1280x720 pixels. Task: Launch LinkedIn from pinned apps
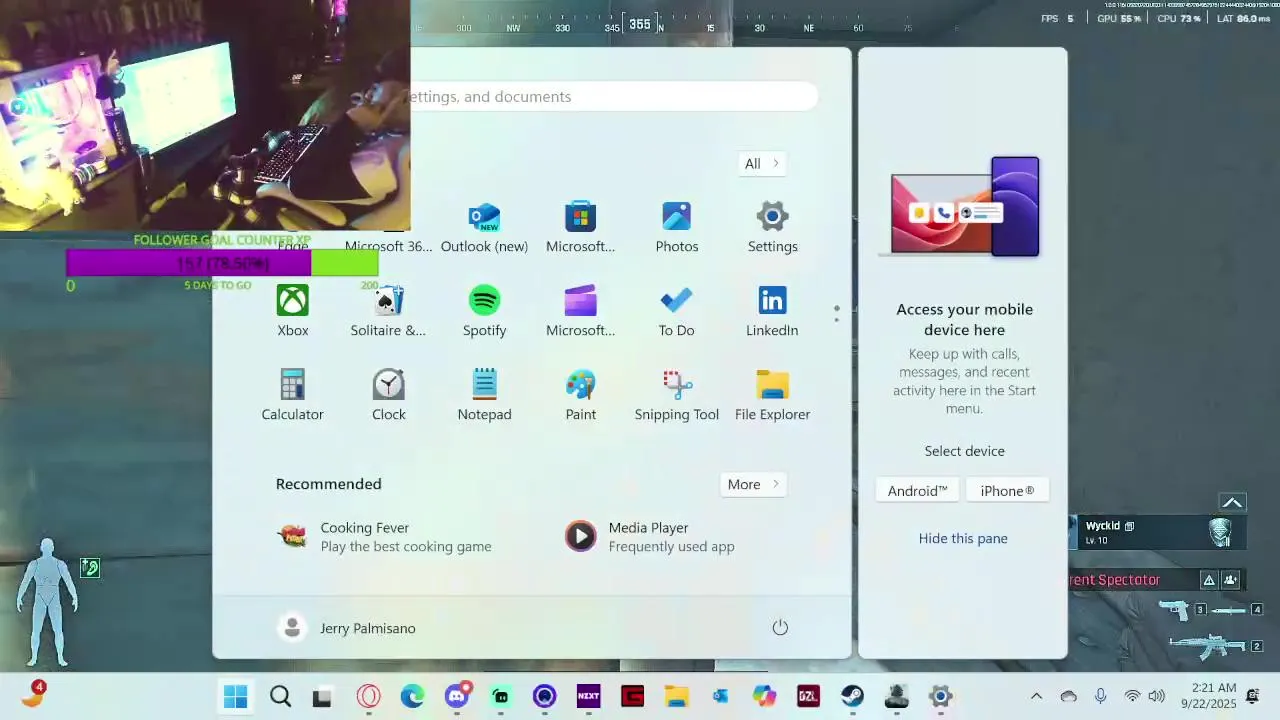coord(772,312)
